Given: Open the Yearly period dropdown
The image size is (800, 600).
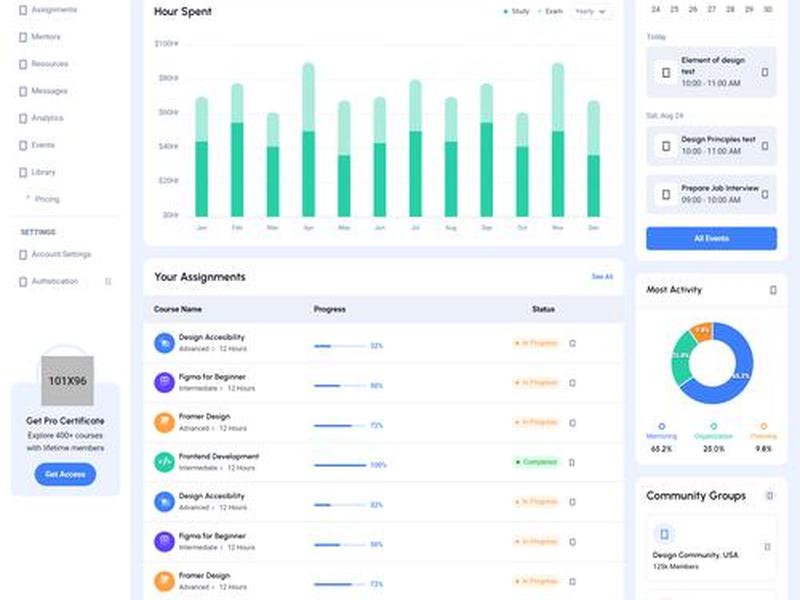Looking at the screenshot, I should [591, 11].
